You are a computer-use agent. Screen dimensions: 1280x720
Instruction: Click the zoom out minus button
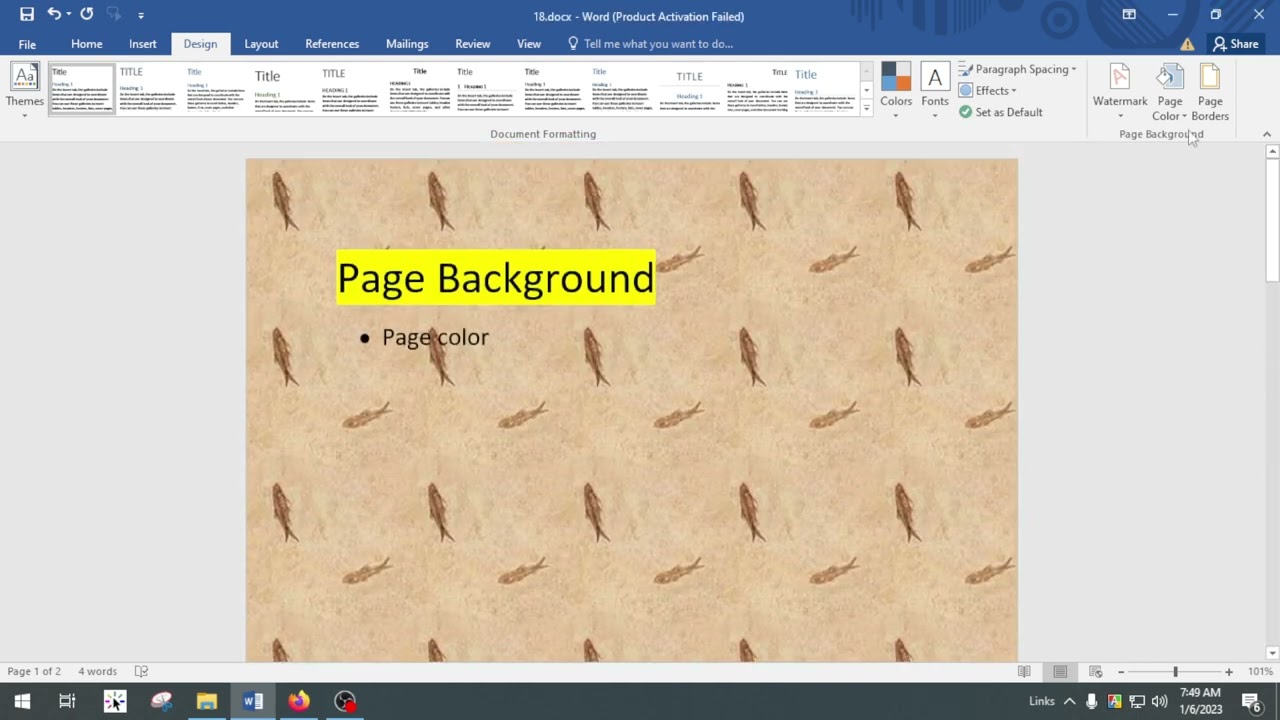[x=1121, y=672]
